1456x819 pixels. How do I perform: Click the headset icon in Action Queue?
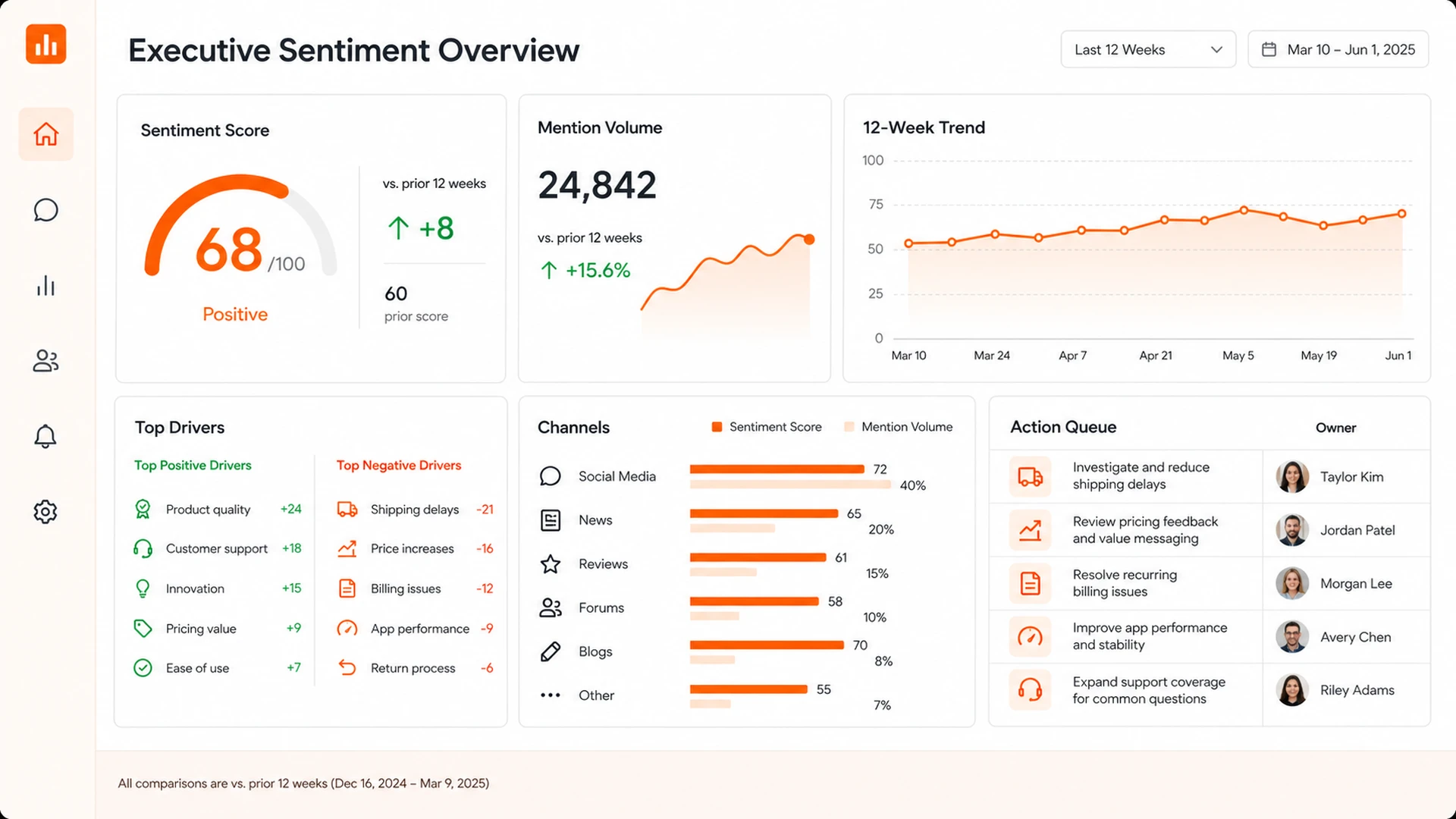pyautogui.click(x=1030, y=689)
